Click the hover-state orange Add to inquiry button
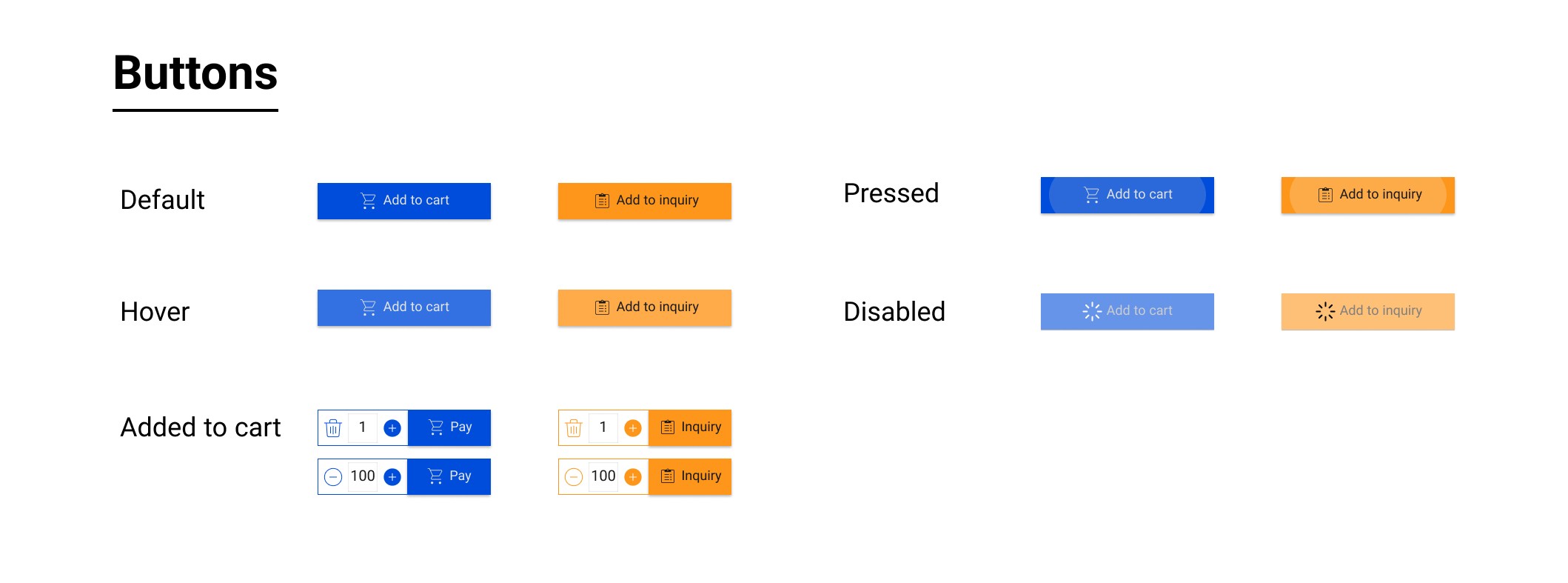This screenshot has width=1568, height=583. [643, 307]
